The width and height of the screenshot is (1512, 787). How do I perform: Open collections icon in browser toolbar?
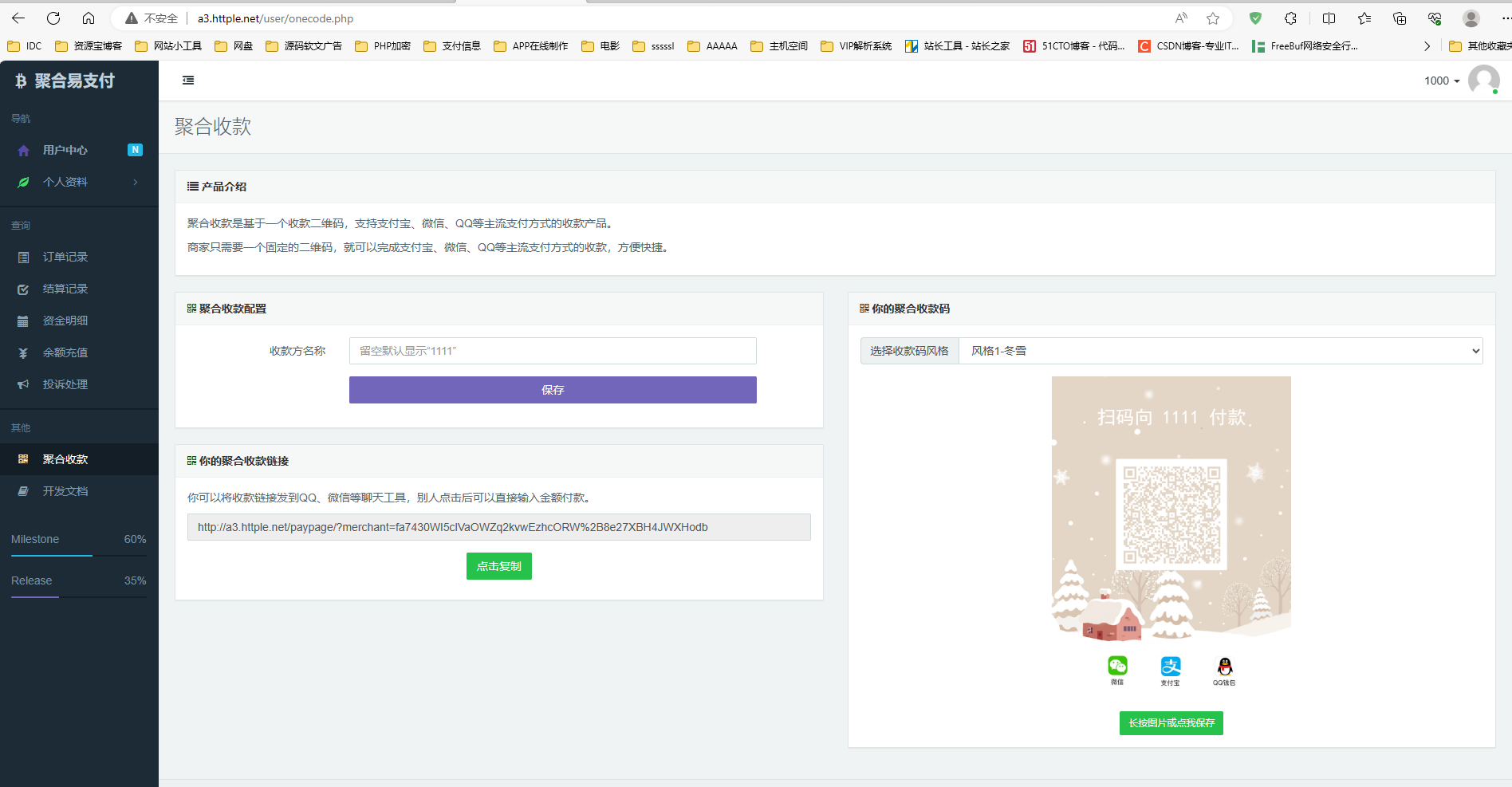click(1400, 18)
